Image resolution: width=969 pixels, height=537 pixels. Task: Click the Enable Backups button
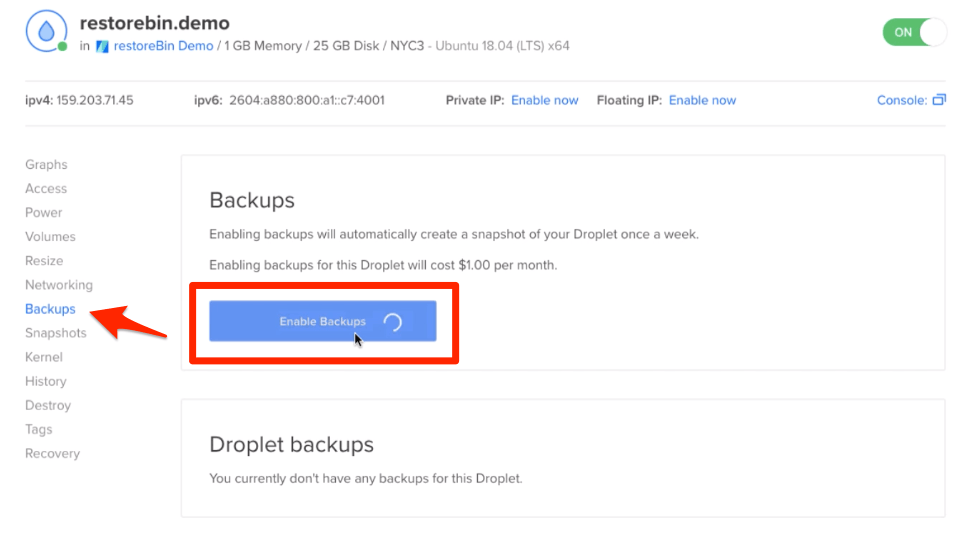click(x=323, y=321)
